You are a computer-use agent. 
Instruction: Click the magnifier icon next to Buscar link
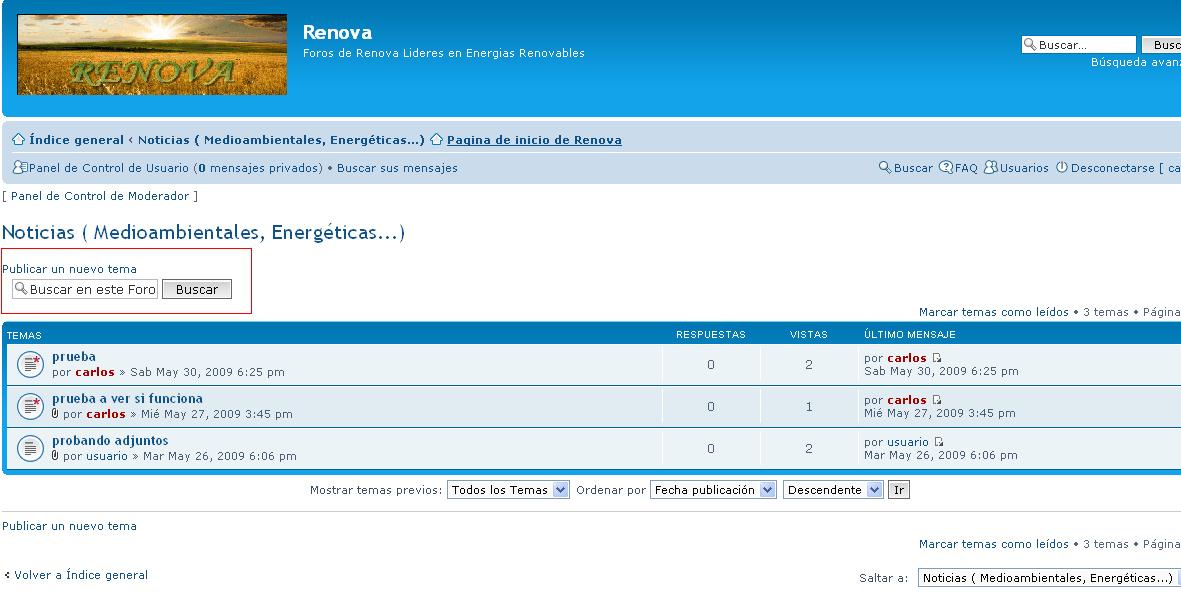(885, 167)
